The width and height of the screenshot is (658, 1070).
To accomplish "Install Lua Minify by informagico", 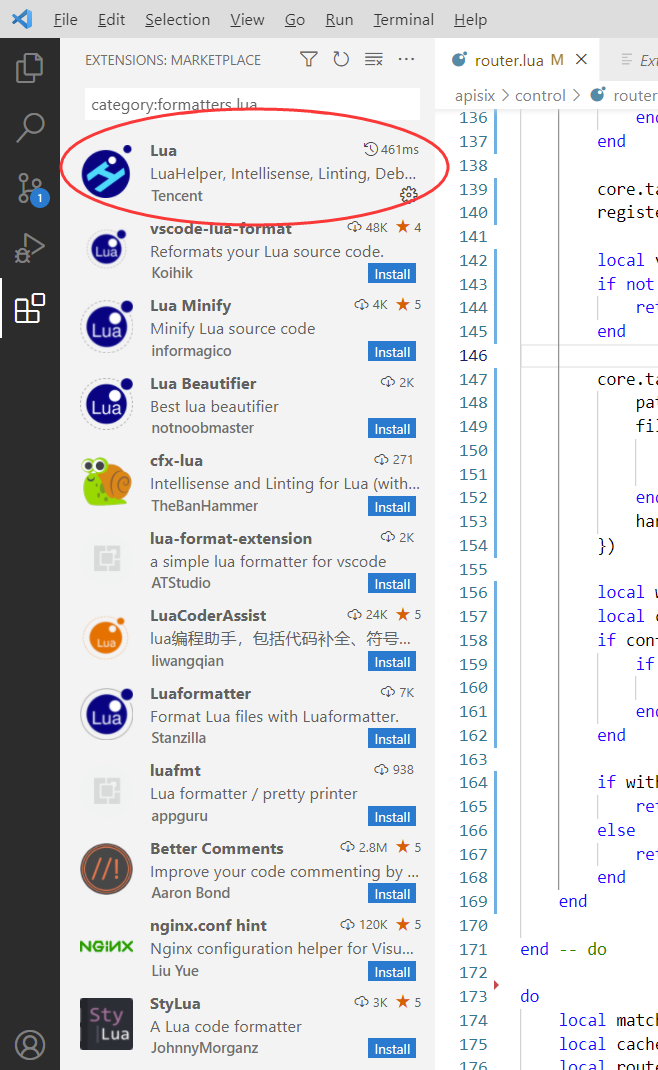I will tap(392, 352).
